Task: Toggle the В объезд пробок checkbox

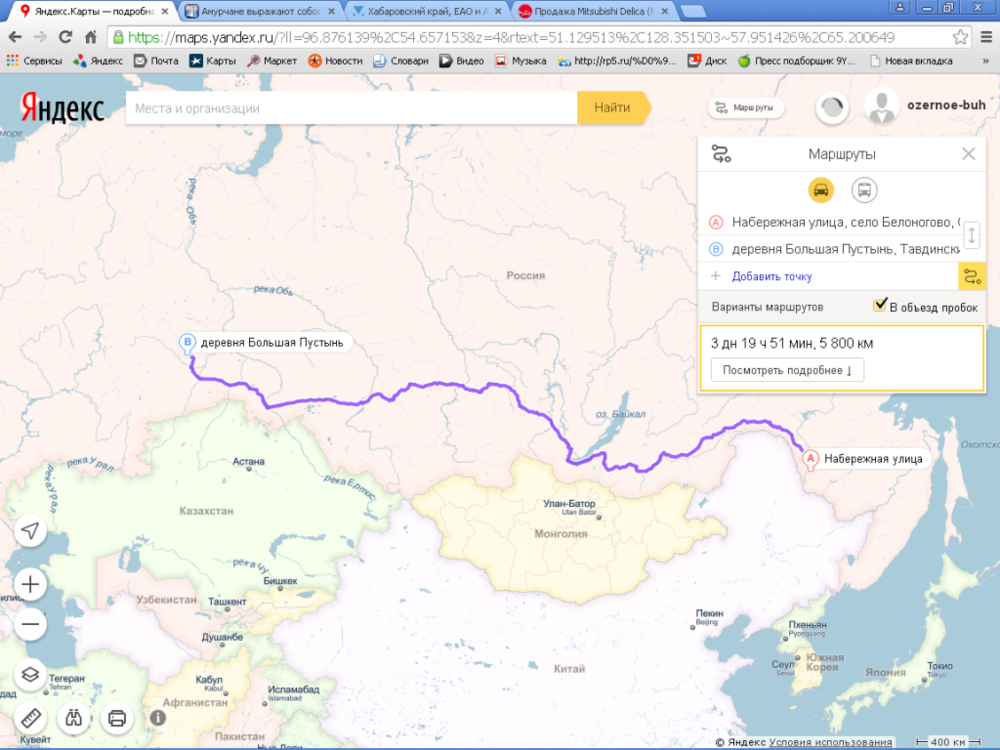Action: [880, 305]
